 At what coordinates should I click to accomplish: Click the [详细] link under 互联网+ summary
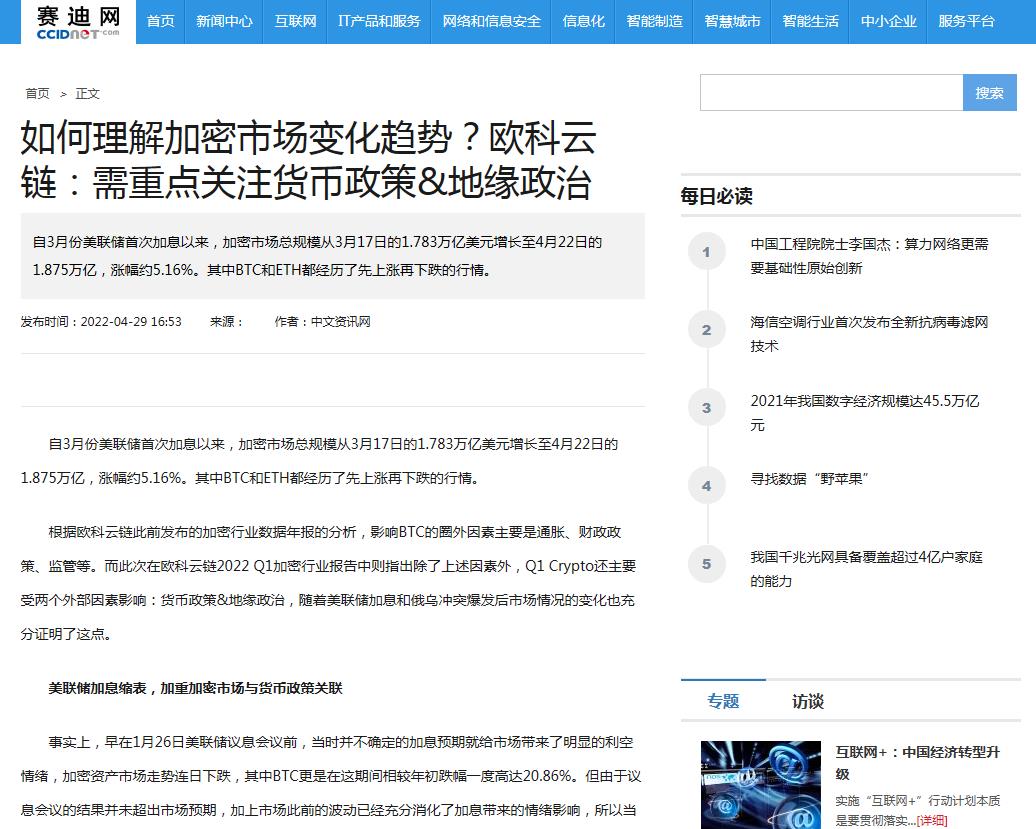pyautogui.click(x=932, y=820)
